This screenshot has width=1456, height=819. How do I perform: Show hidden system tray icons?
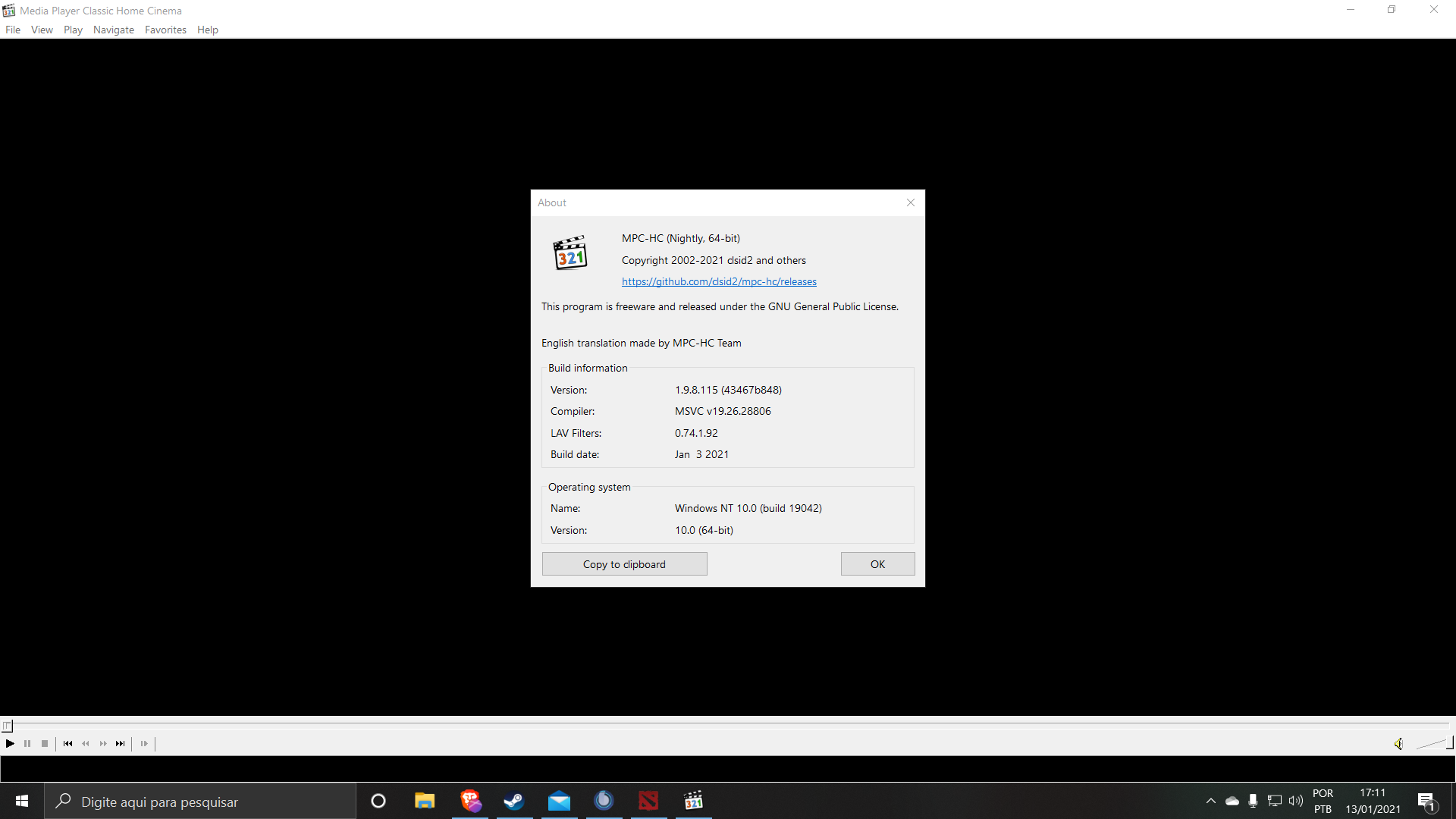tap(1210, 801)
